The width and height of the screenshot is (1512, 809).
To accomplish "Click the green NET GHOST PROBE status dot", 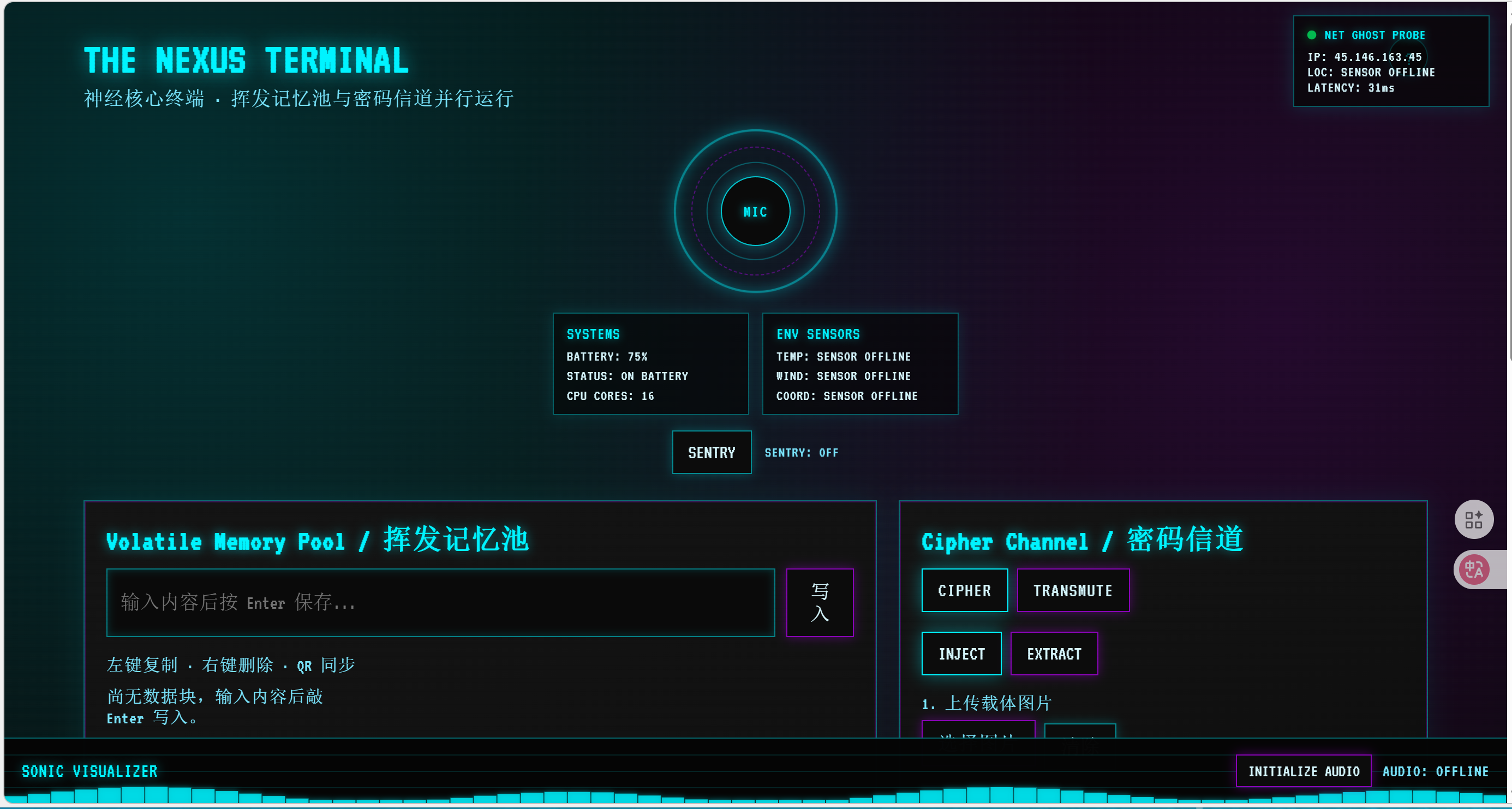I will click(1311, 35).
